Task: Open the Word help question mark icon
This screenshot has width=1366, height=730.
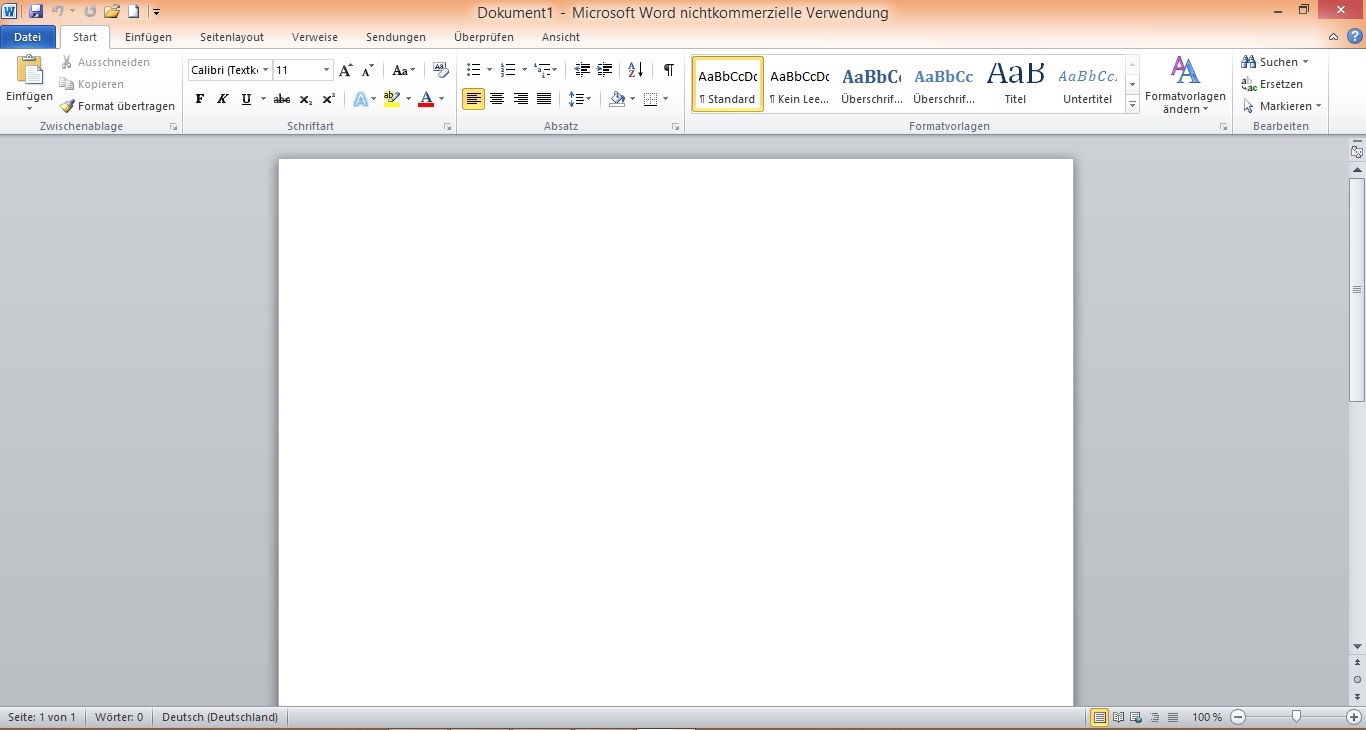Action: [x=1354, y=37]
